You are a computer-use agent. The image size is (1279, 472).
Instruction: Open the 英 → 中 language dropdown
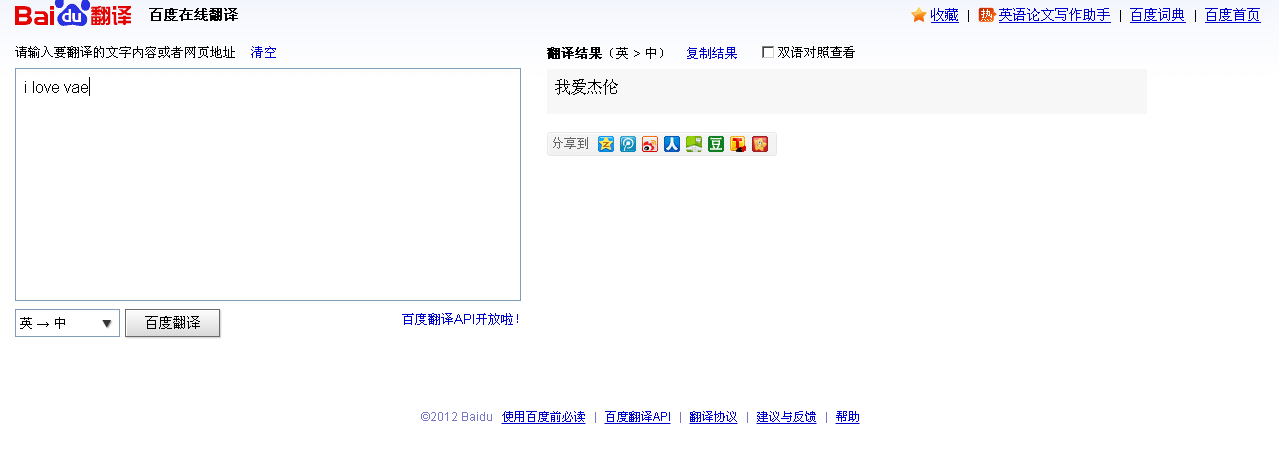click(67, 323)
